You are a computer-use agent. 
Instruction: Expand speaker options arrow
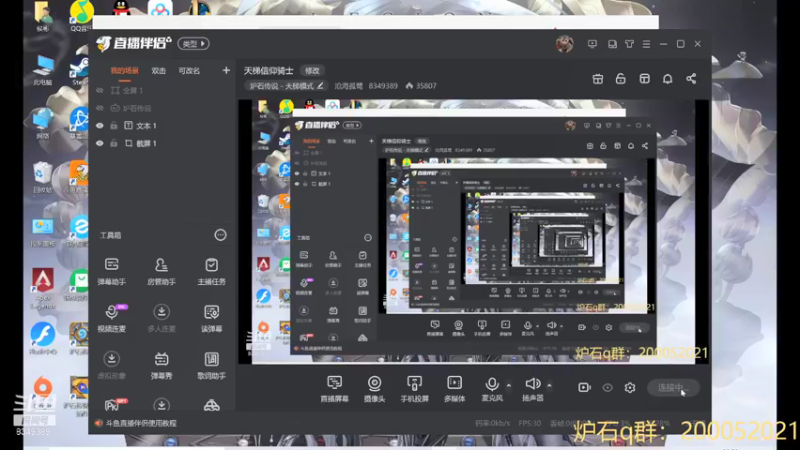point(549,385)
